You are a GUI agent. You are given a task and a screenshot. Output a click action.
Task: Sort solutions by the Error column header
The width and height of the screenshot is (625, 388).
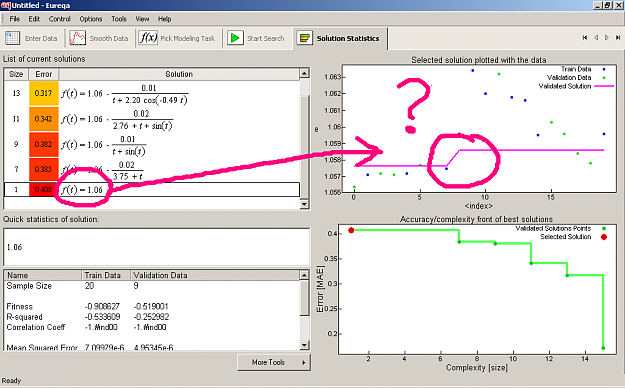(43, 74)
